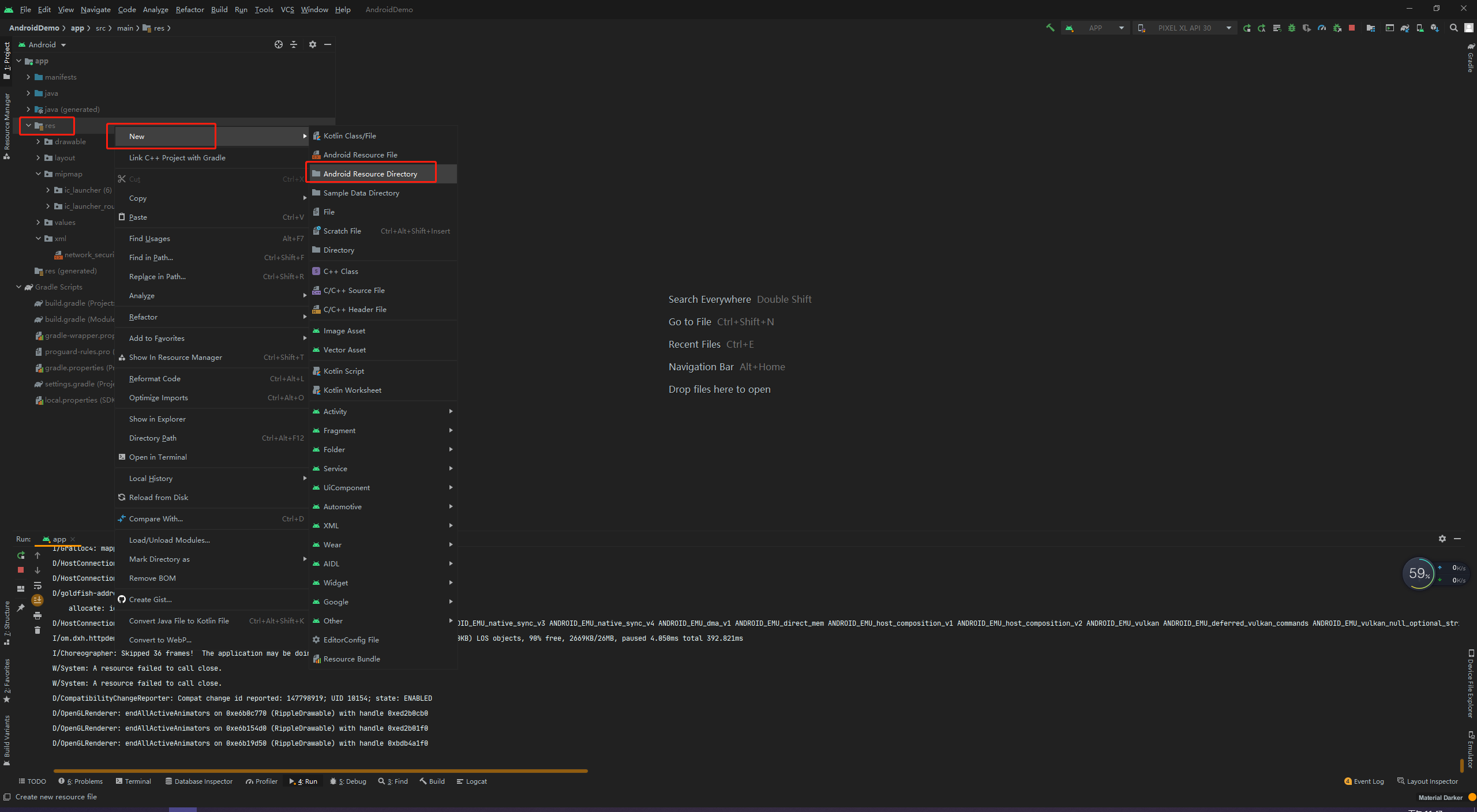This screenshot has height=812, width=1477.
Task: Click the Search Everywhere magnifier icon
Action: [x=1453, y=28]
